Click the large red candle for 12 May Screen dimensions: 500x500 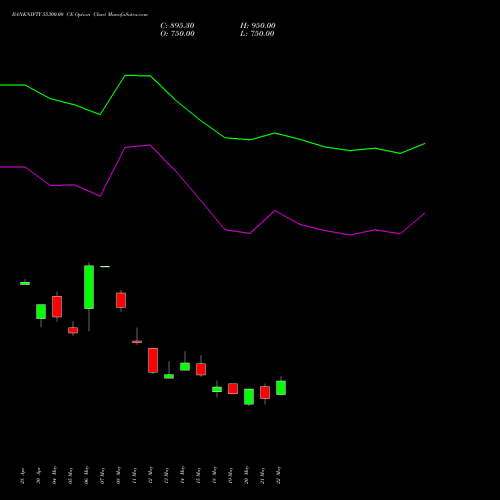pos(153,360)
